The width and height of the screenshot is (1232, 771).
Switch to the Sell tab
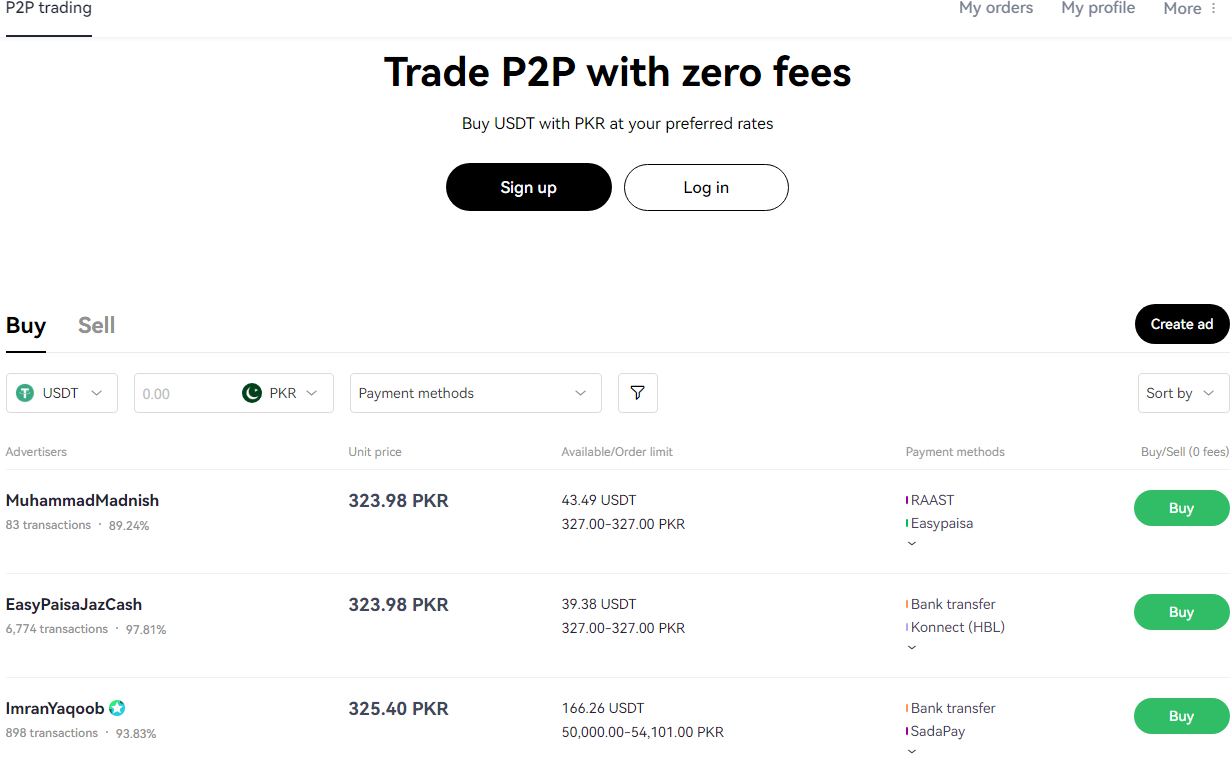tap(97, 325)
